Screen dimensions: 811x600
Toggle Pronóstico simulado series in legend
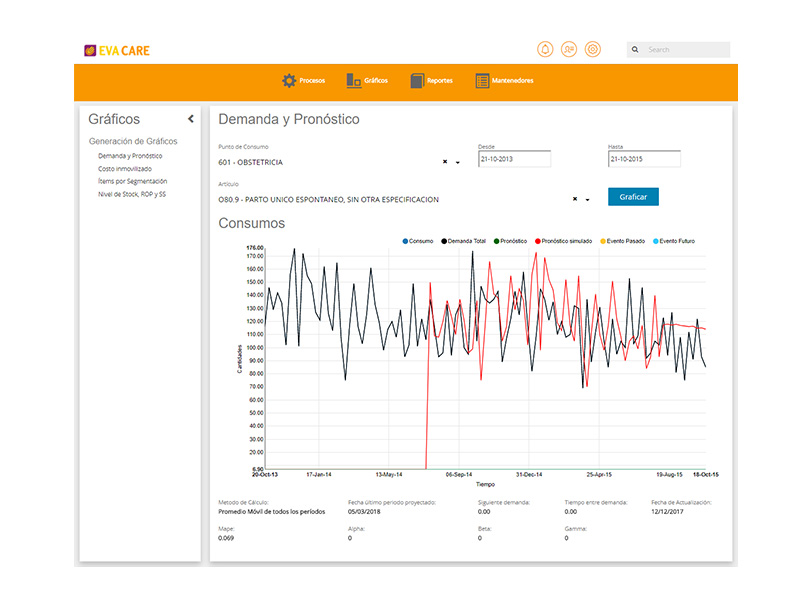click(x=563, y=241)
